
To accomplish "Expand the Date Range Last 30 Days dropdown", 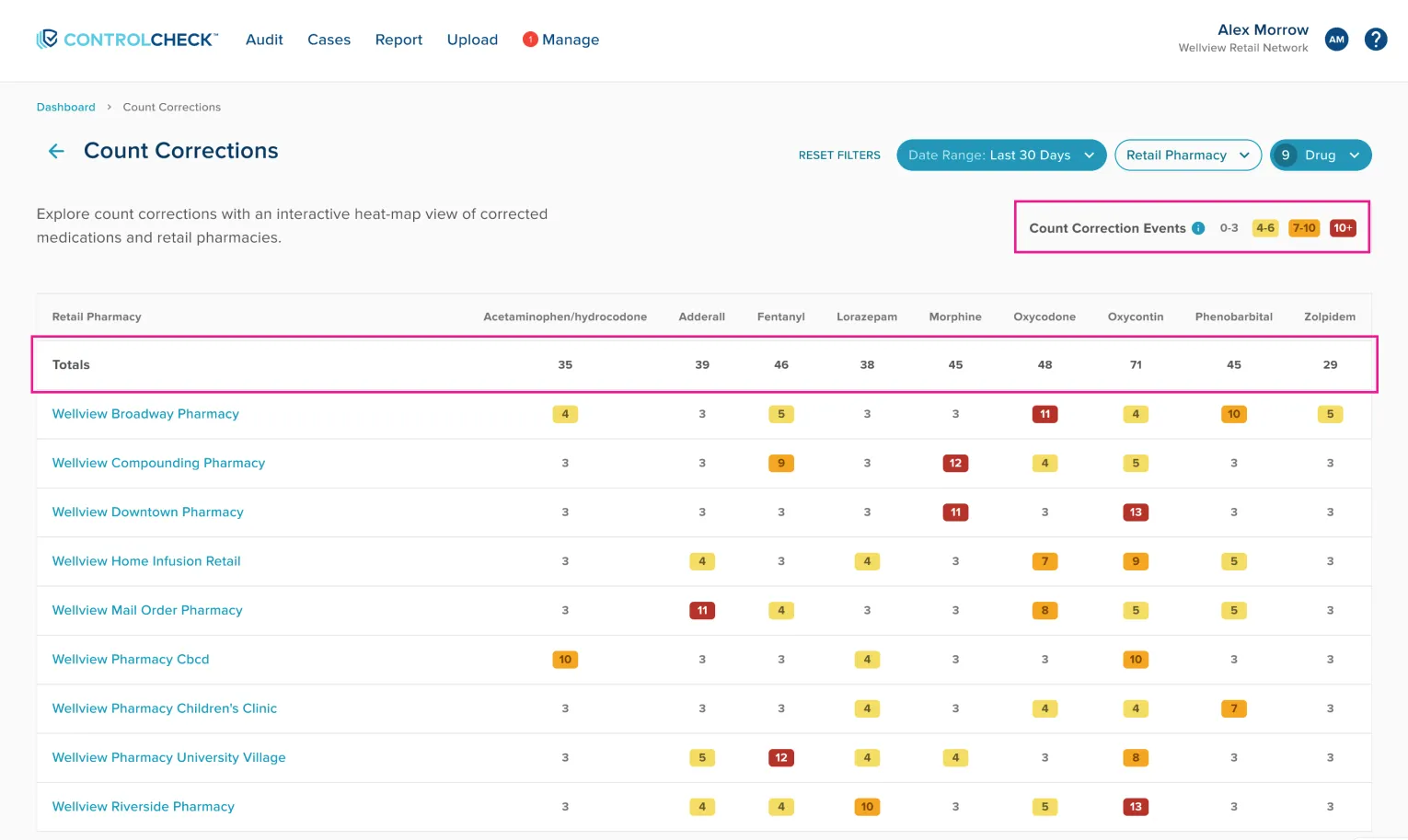I will tap(1001, 155).
